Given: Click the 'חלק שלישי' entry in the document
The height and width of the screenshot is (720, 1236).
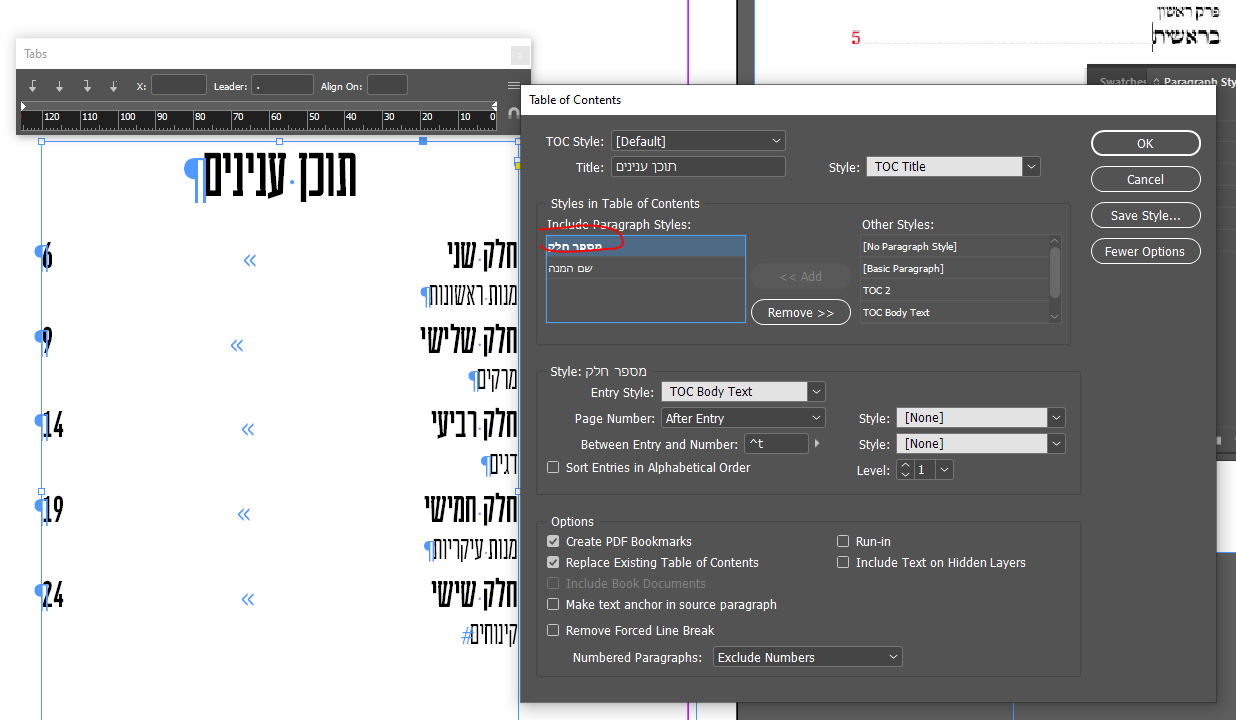Looking at the screenshot, I should coord(469,340).
